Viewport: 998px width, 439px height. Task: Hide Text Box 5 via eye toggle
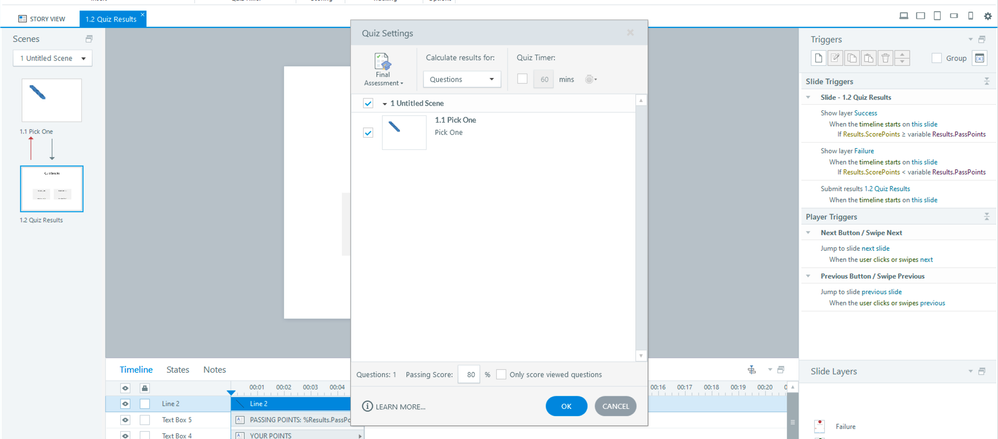(x=125, y=420)
